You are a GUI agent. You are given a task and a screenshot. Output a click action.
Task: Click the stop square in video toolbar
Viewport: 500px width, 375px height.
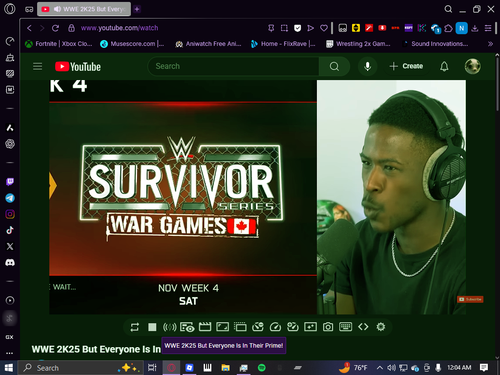coord(152,327)
